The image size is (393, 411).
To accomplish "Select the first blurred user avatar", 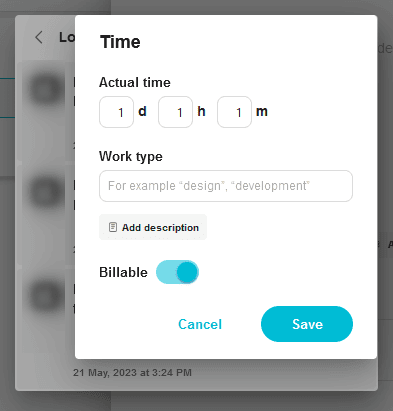I will click(45, 89).
